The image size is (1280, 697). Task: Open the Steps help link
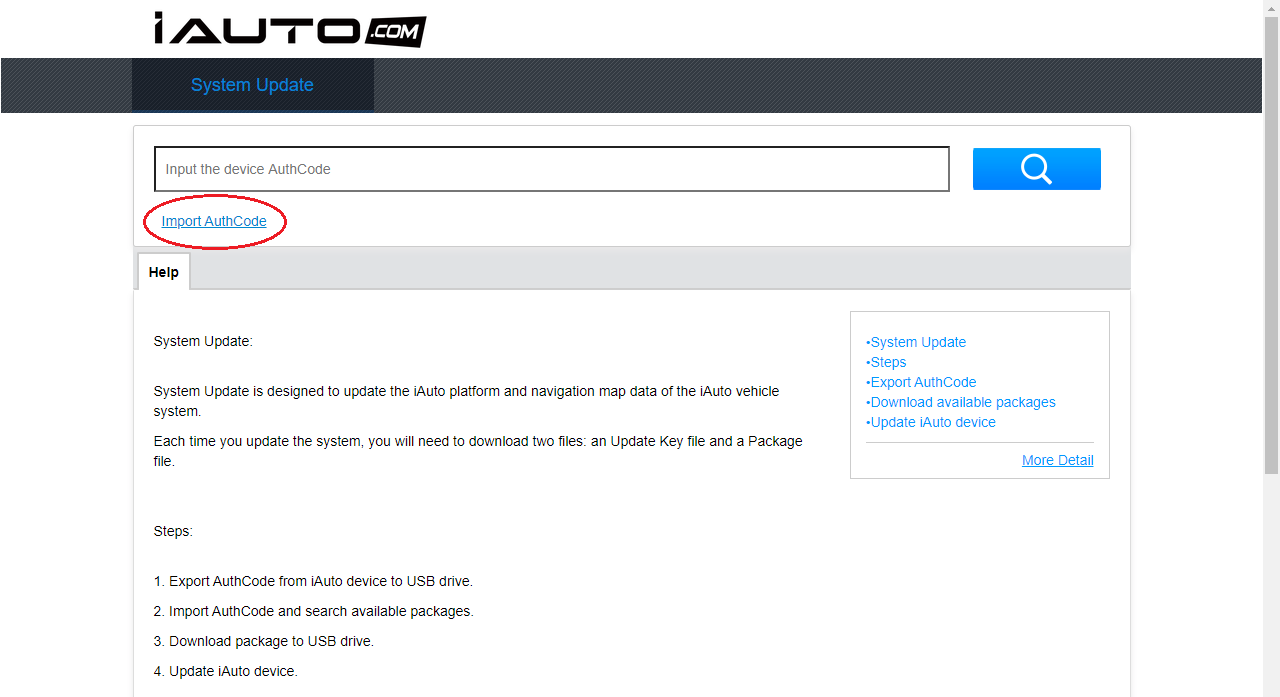(x=886, y=362)
